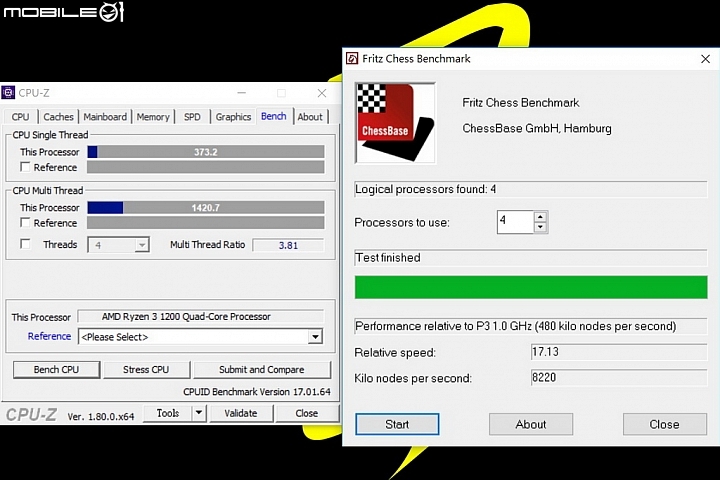
Task: Open the Memory tab
Action: coord(153,117)
